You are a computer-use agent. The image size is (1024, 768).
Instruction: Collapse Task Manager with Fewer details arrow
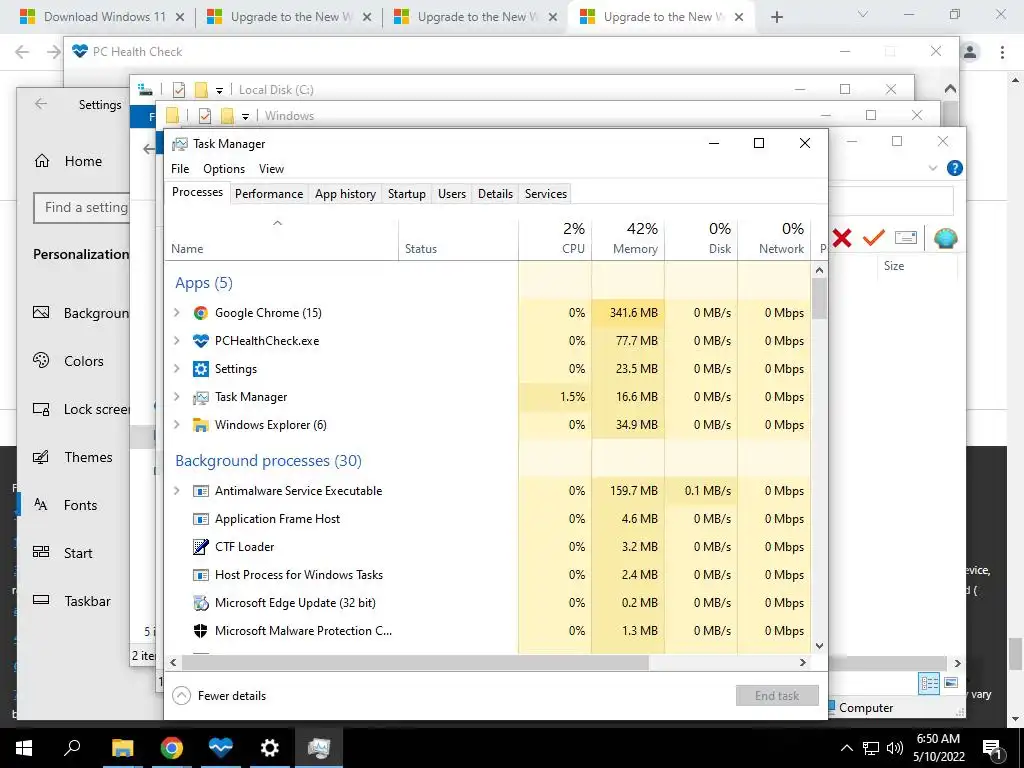tap(181, 696)
